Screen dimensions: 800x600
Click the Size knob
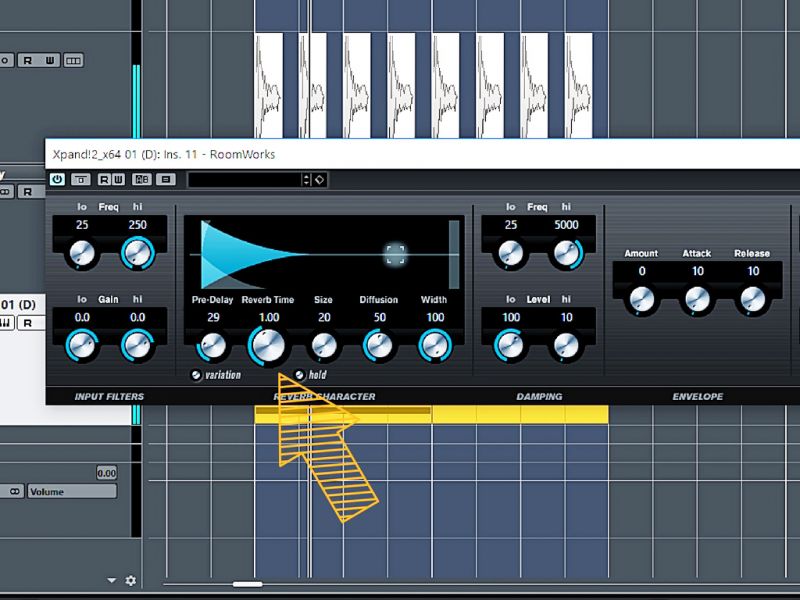point(324,345)
